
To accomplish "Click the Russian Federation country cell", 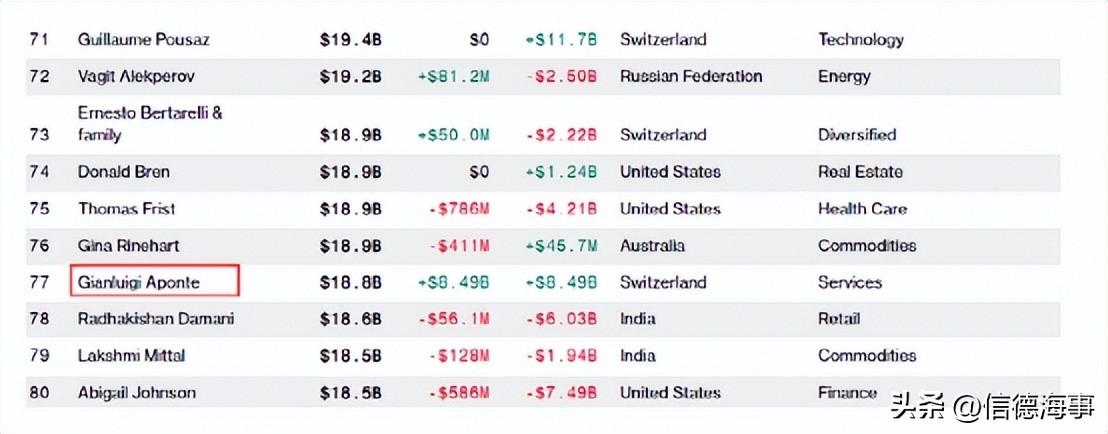I will pos(691,76).
